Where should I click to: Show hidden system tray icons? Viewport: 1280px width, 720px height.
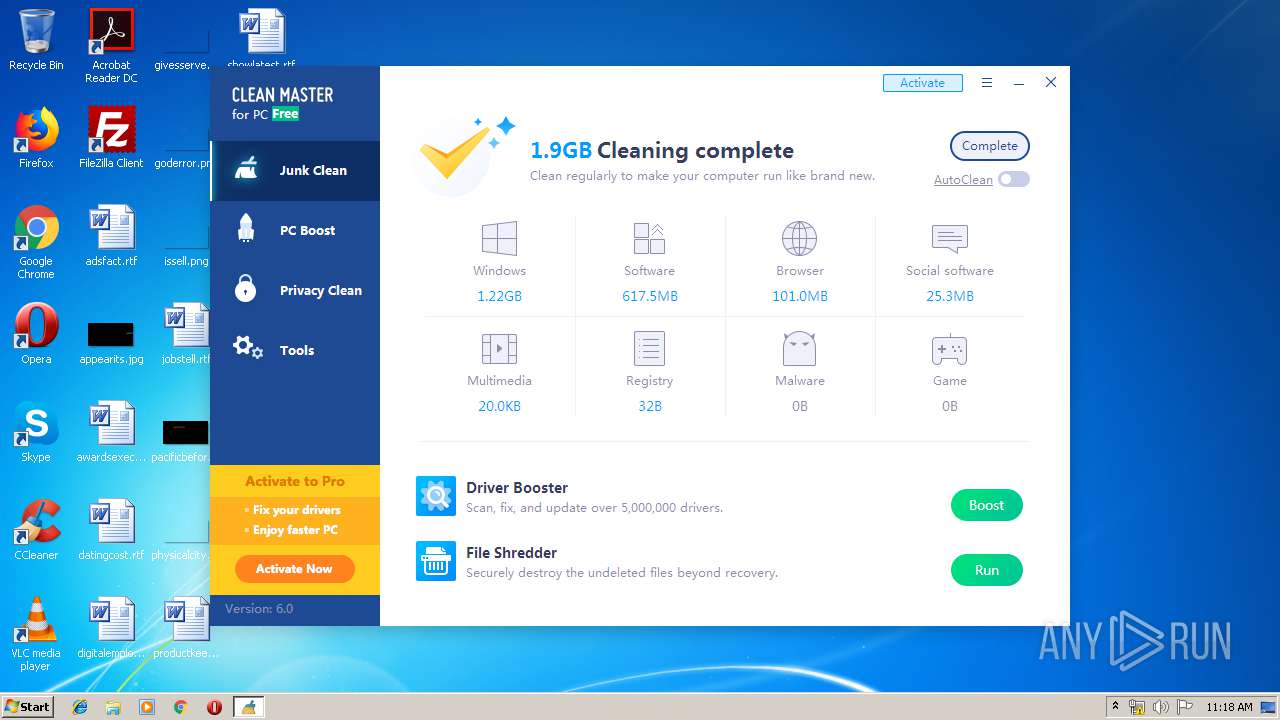[1116, 707]
